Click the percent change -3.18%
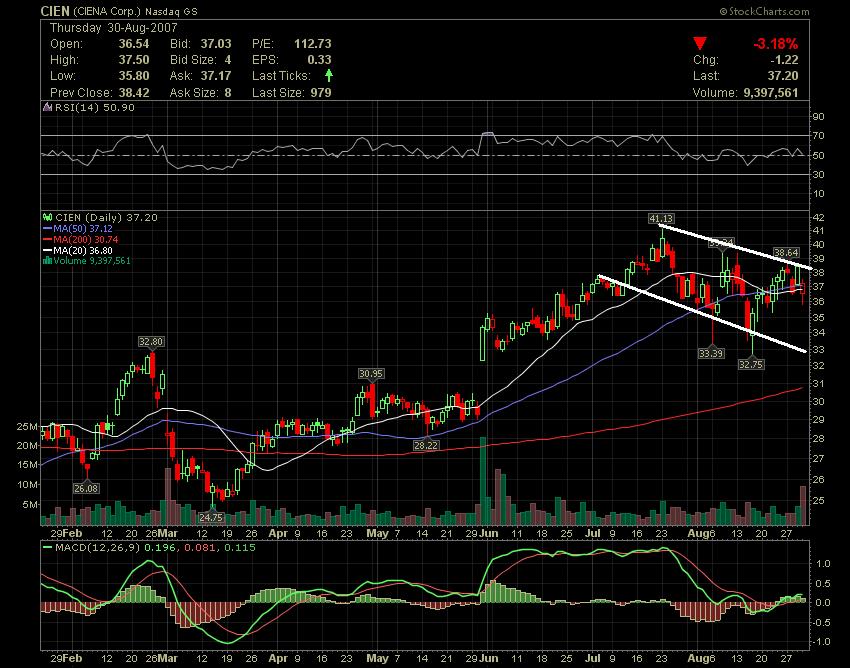 click(x=775, y=43)
